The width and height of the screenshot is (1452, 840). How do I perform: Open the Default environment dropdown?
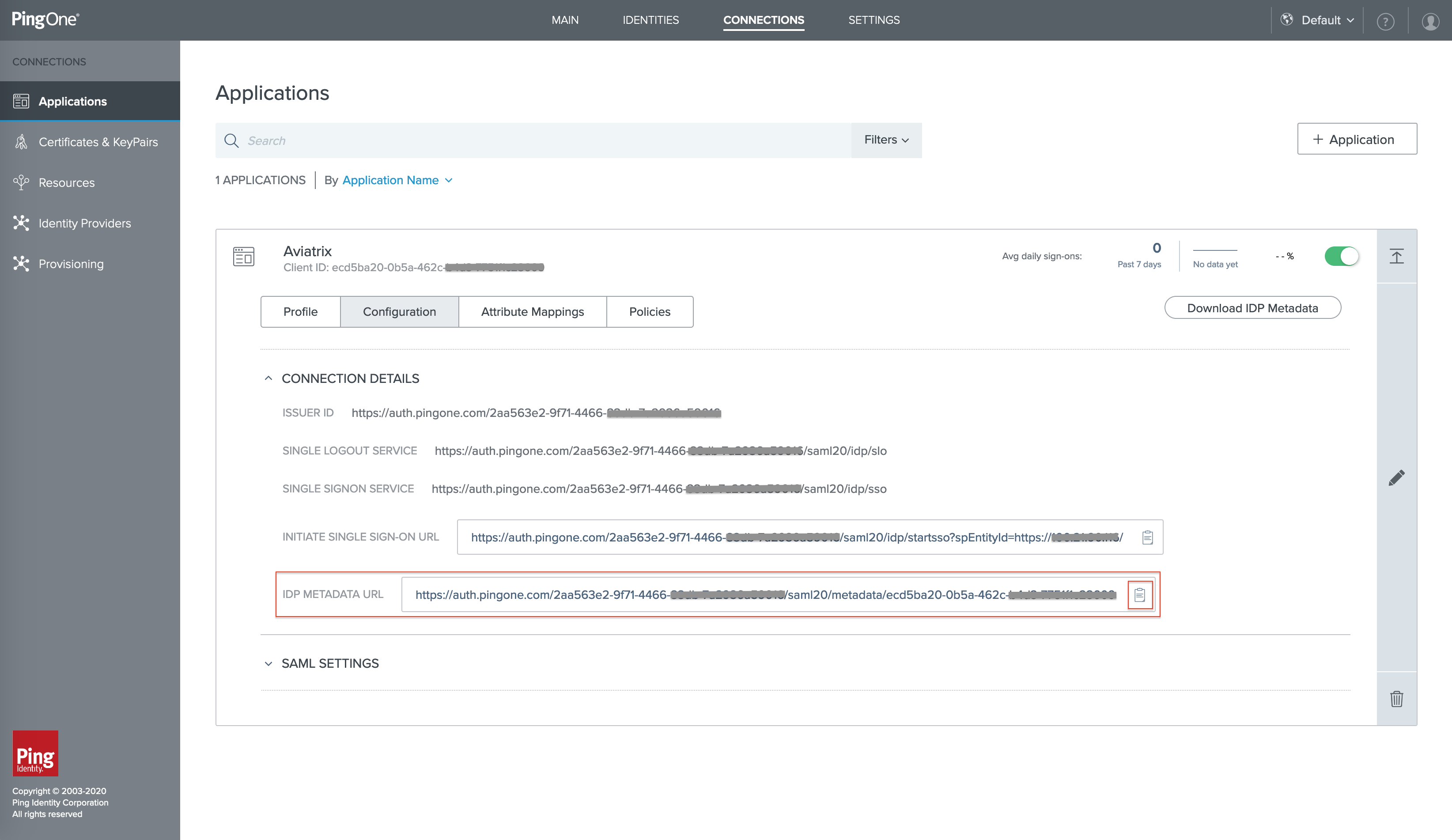1317,21
